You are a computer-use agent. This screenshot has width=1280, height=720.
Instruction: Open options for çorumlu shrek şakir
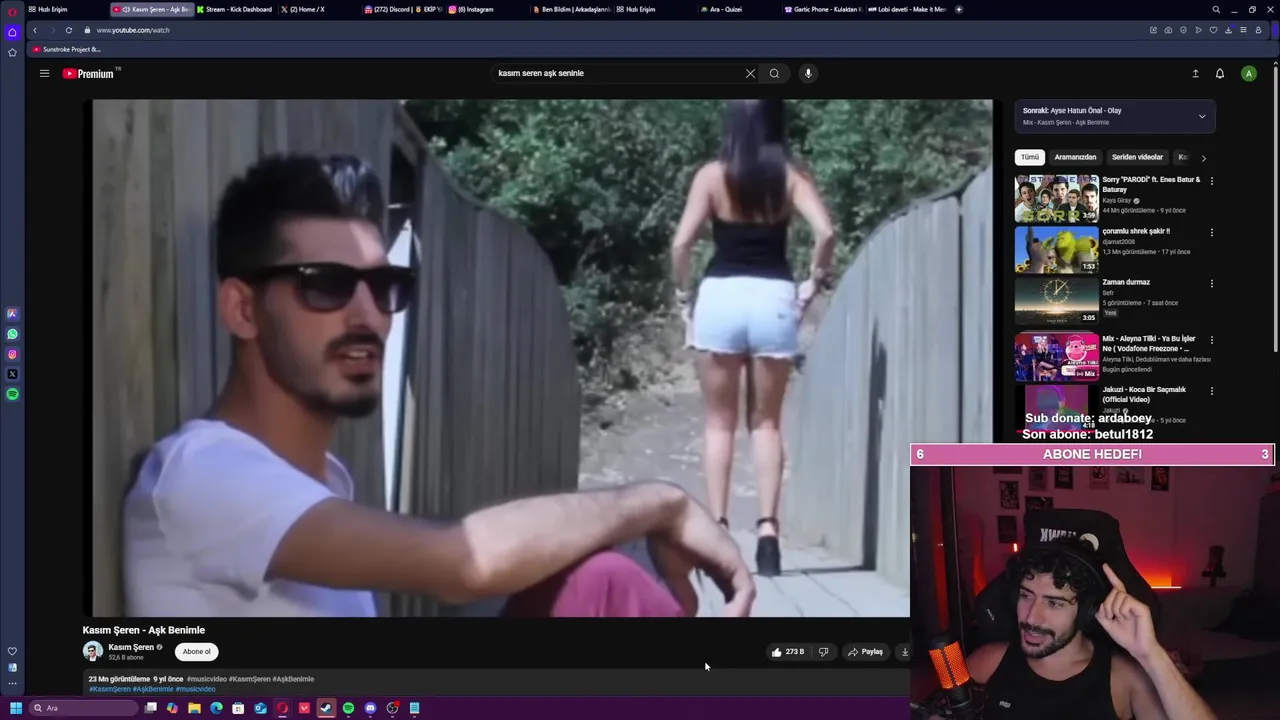point(1212,232)
